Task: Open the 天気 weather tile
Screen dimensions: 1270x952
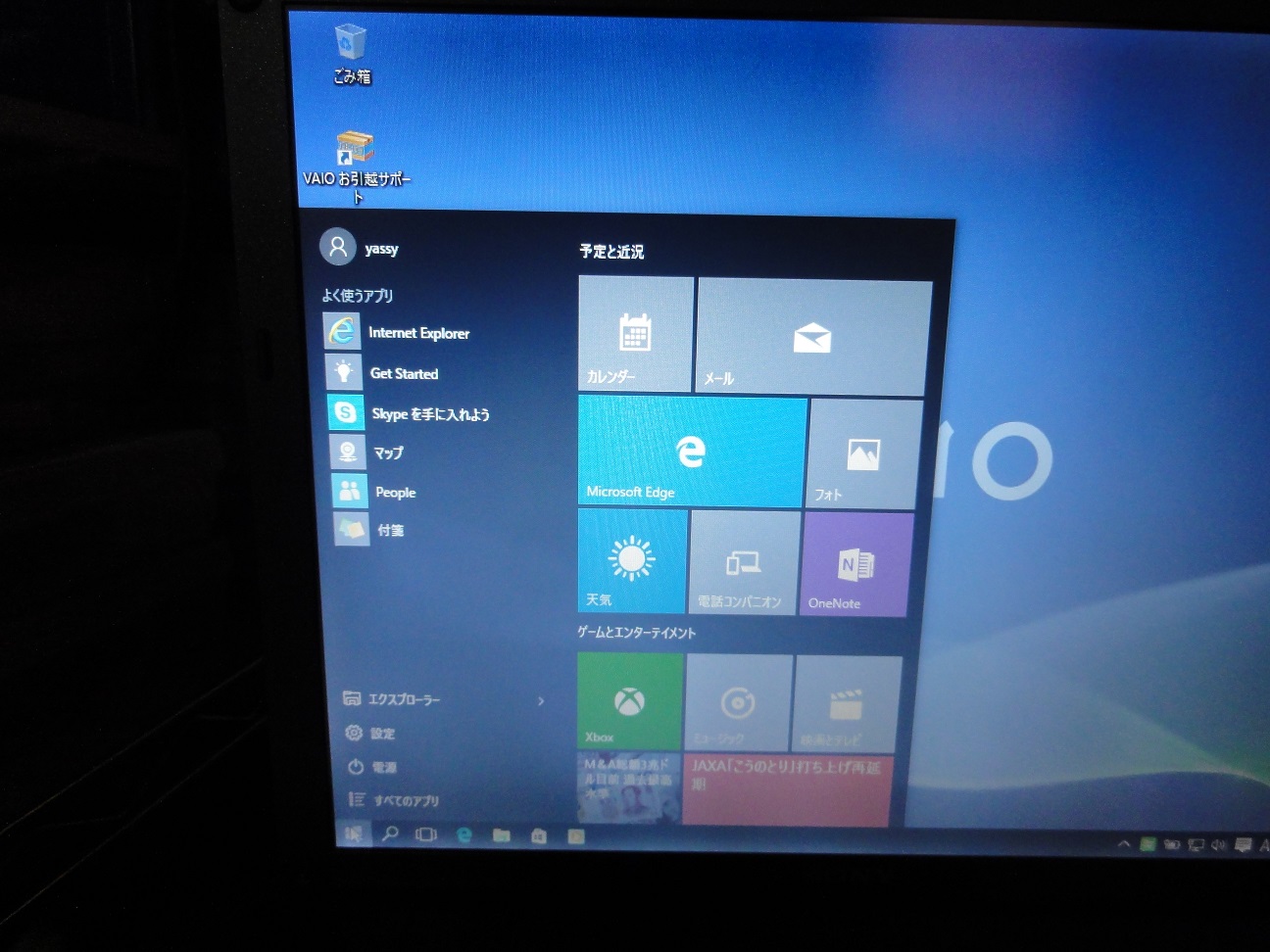Action: [x=632, y=561]
